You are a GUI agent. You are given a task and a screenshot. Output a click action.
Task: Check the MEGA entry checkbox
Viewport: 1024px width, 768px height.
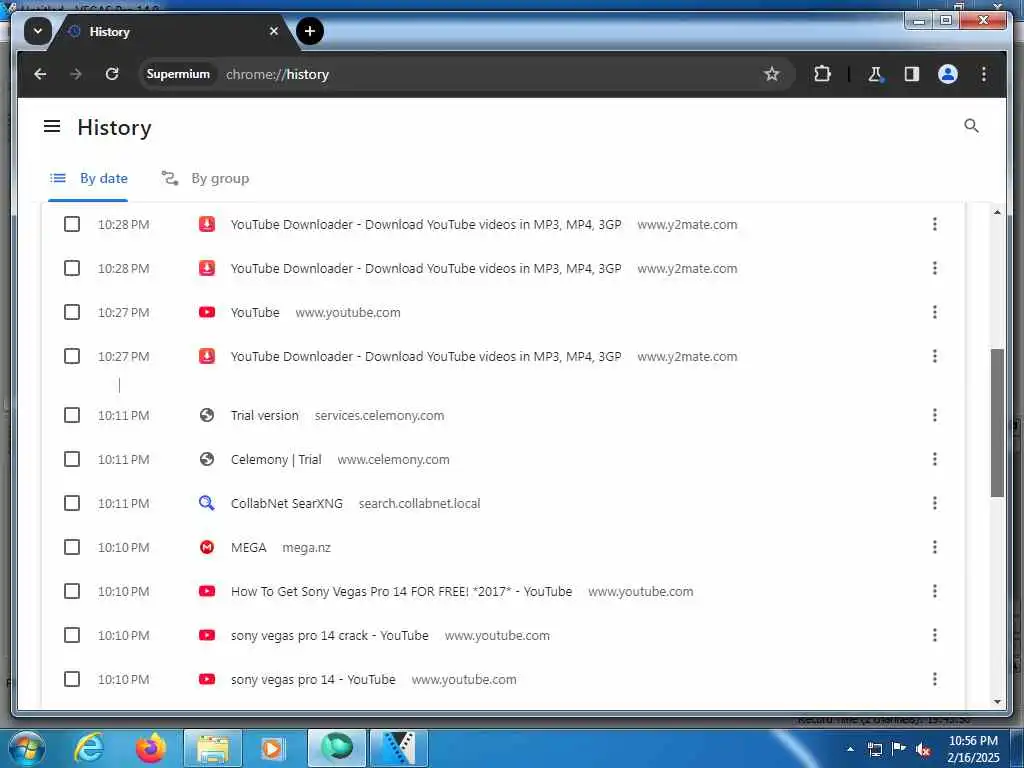[x=72, y=547]
